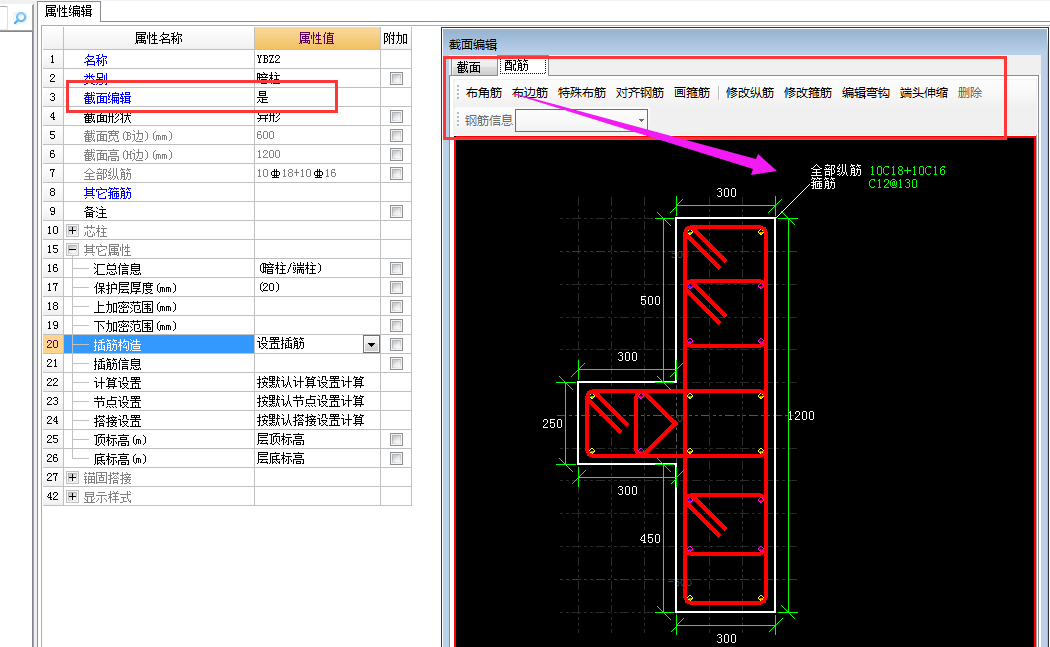Click the 属性名称 column header
Screen dimensions: 1050x647
[x=159, y=38]
